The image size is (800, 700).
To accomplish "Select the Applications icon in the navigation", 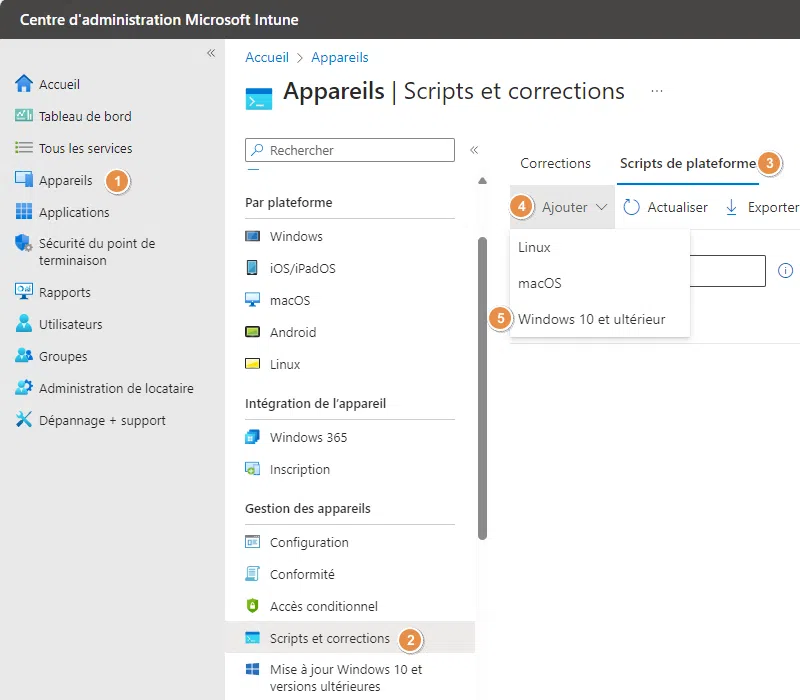I will pyautogui.click(x=67, y=212).
